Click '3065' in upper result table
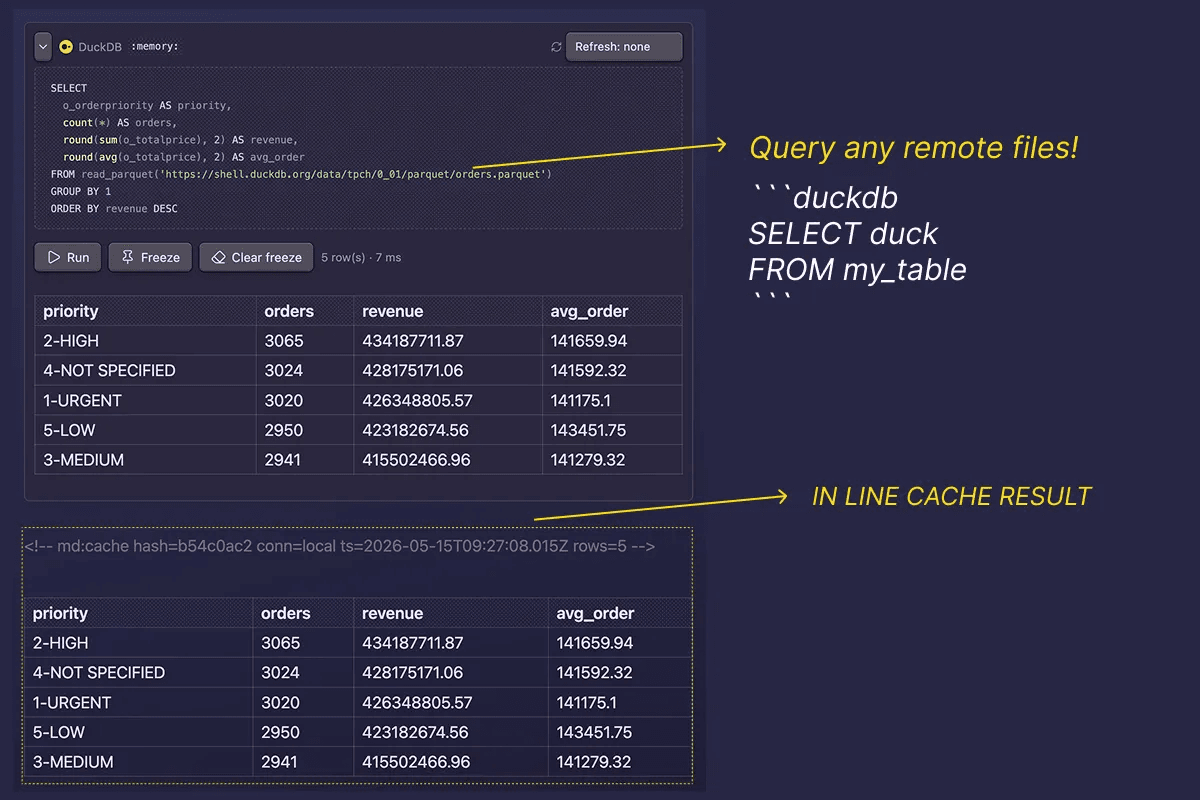Image resolution: width=1200 pixels, height=800 pixels. (284, 341)
